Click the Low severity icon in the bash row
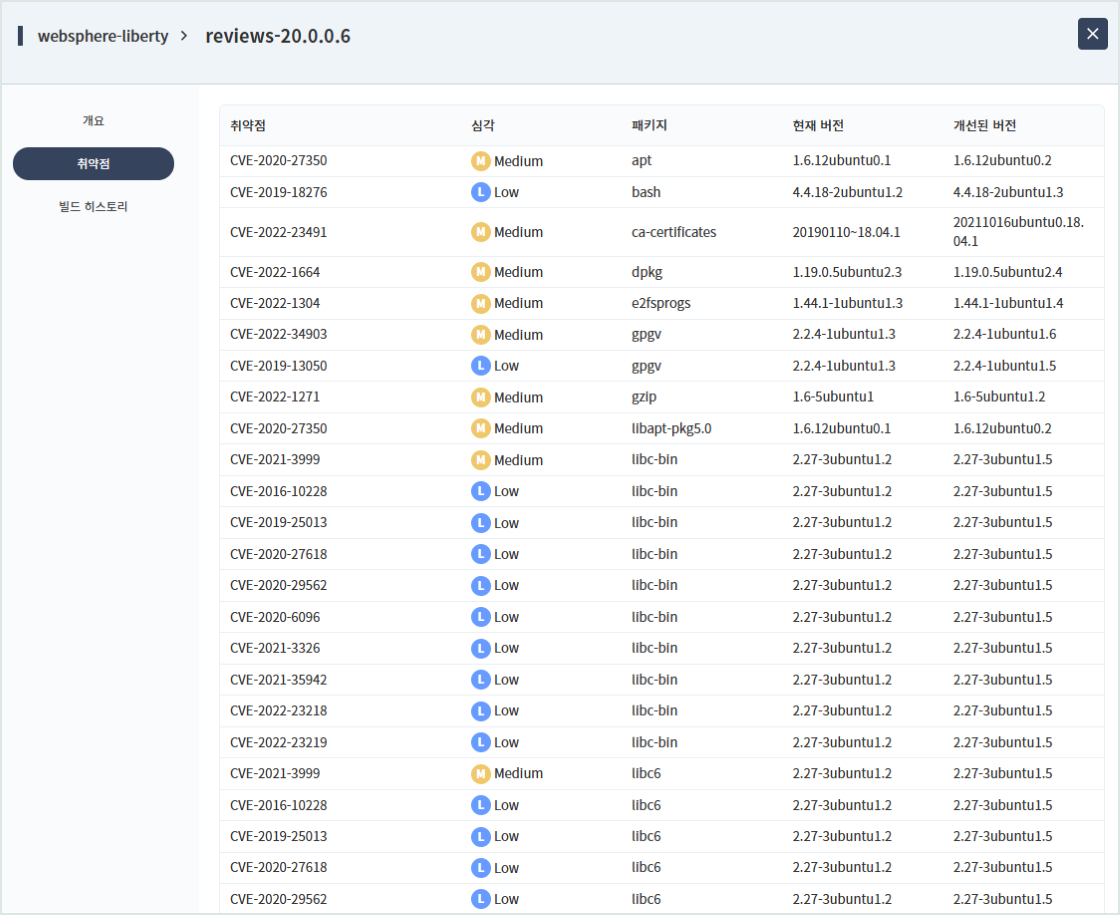1120x915 pixels. (481, 192)
